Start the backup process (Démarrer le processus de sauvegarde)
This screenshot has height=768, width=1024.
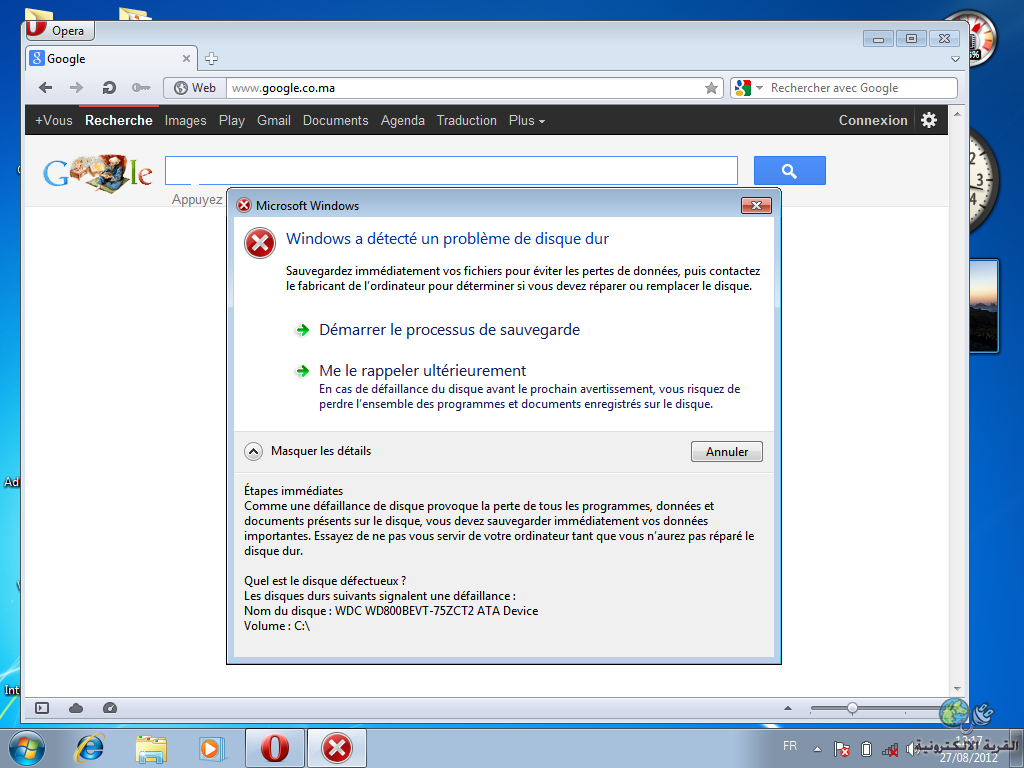pyautogui.click(x=449, y=330)
